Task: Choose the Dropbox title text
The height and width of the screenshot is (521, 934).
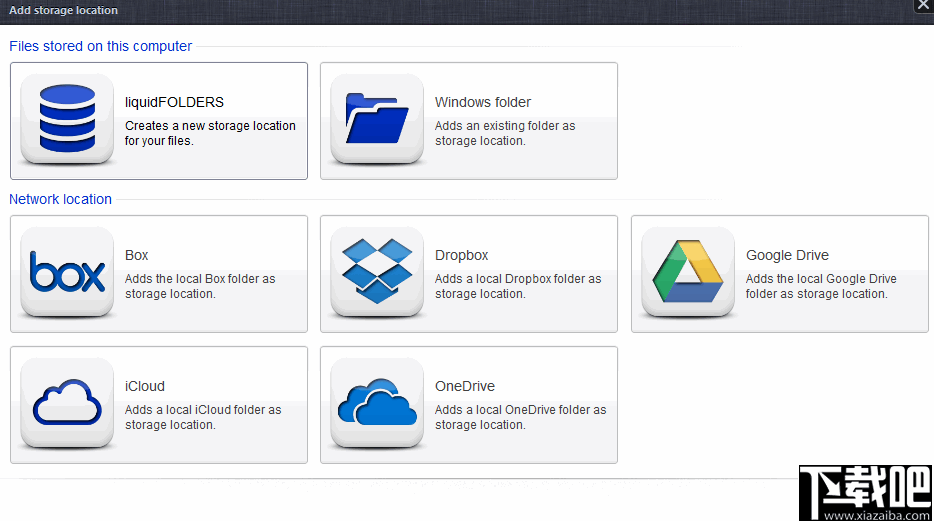Action: point(462,255)
